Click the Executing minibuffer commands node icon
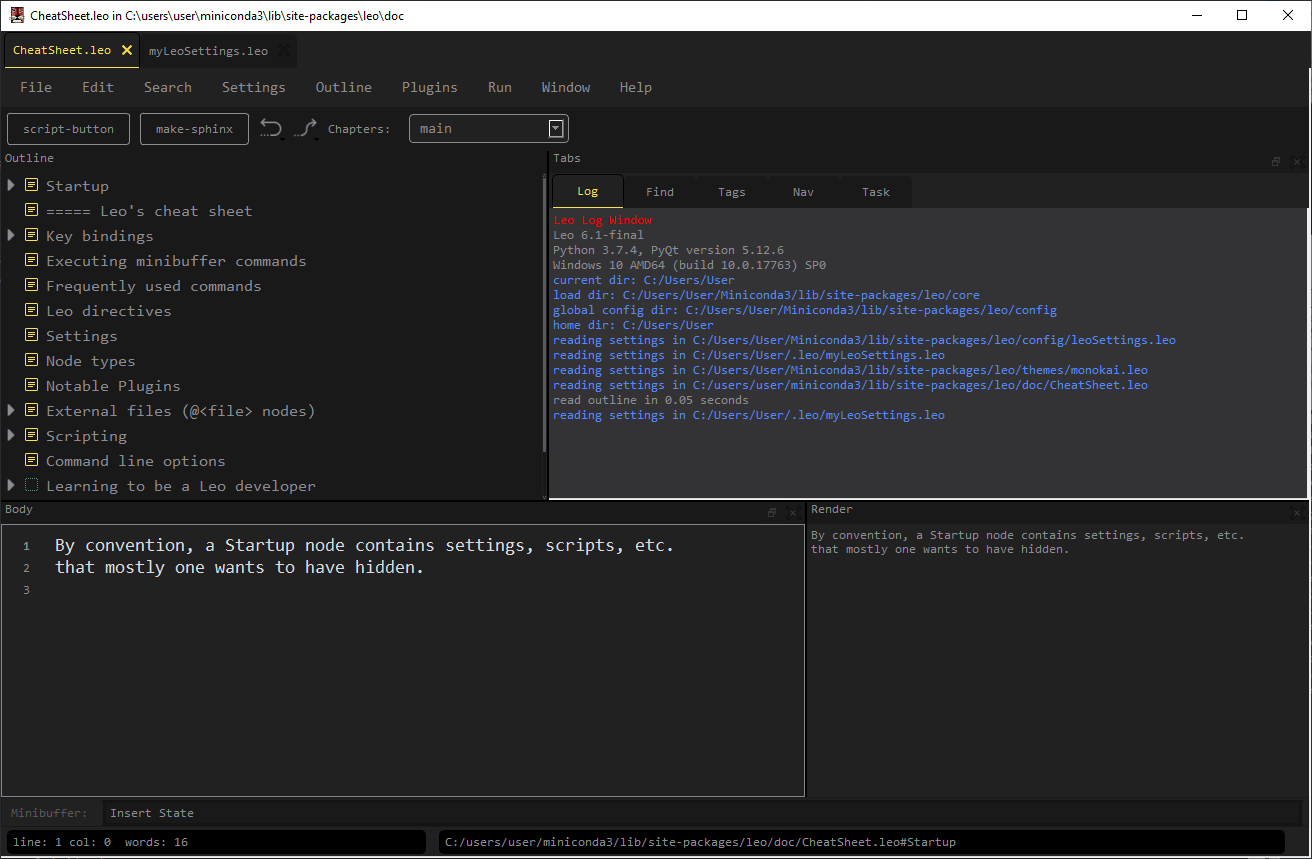This screenshot has height=859, width=1312. [x=31, y=261]
